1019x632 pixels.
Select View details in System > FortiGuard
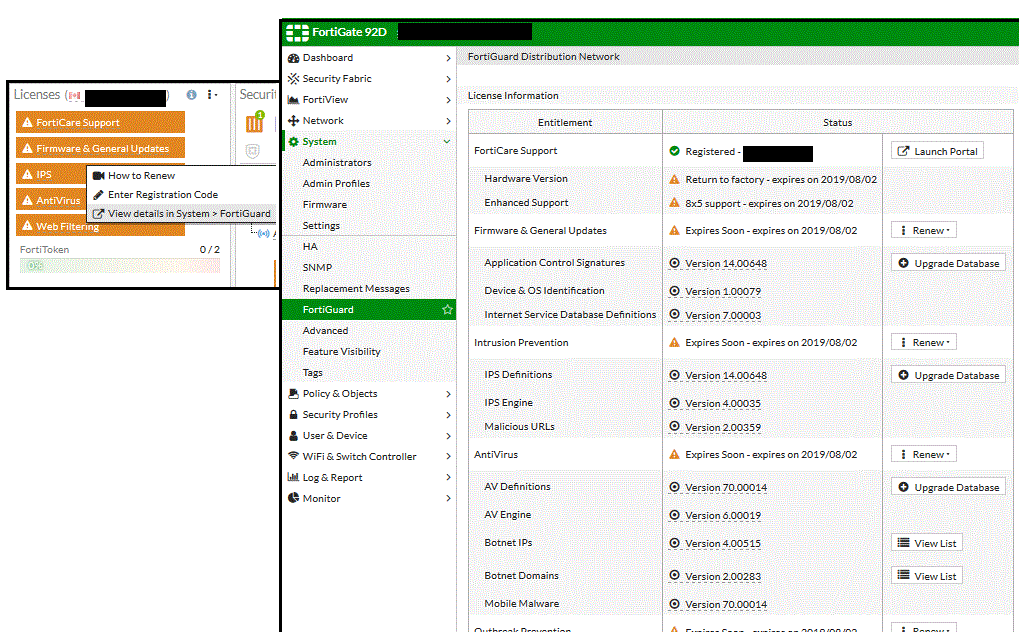coord(180,214)
